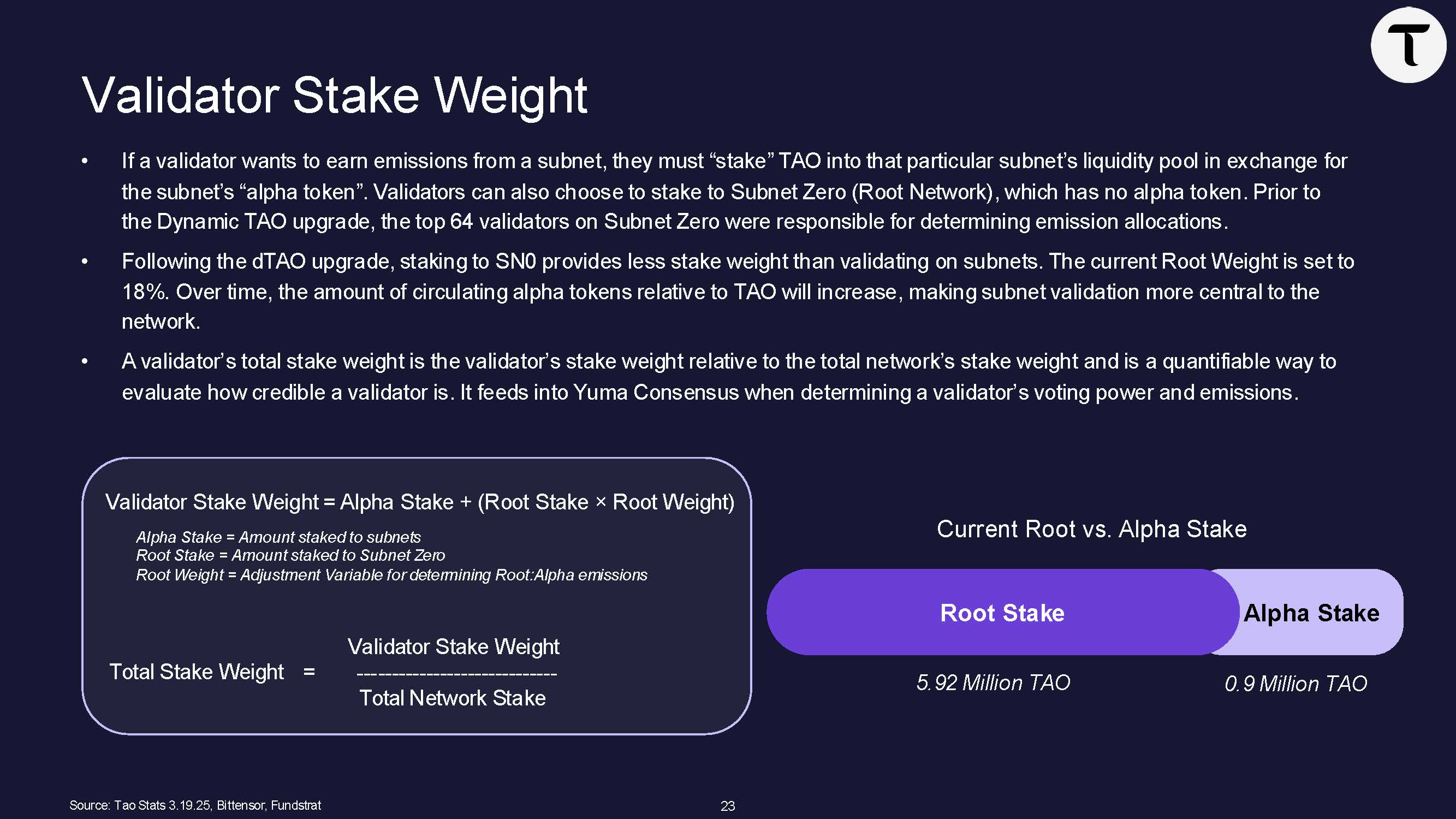1456x819 pixels.
Task: Click the Total Network Stake denominator
Action: point(452,698)
